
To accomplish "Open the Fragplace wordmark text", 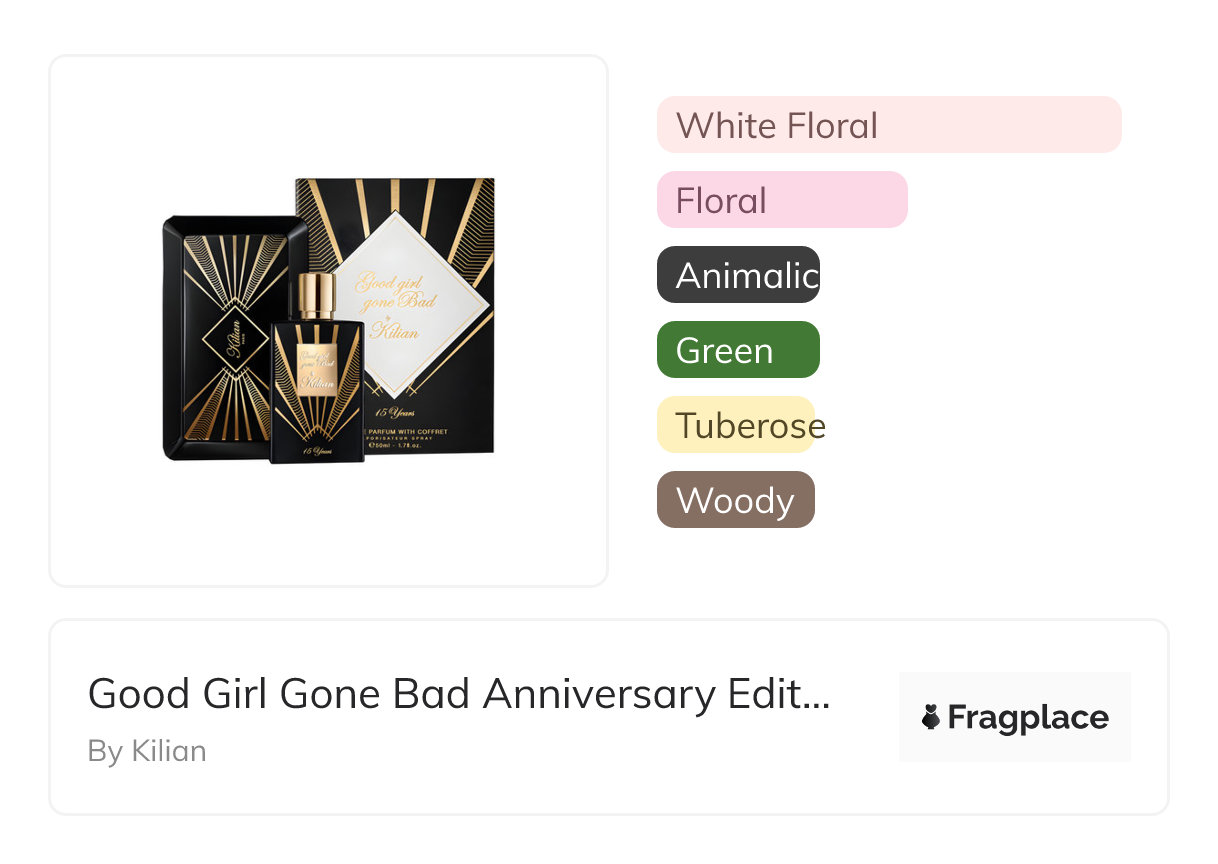I will tap(1028, 717).
